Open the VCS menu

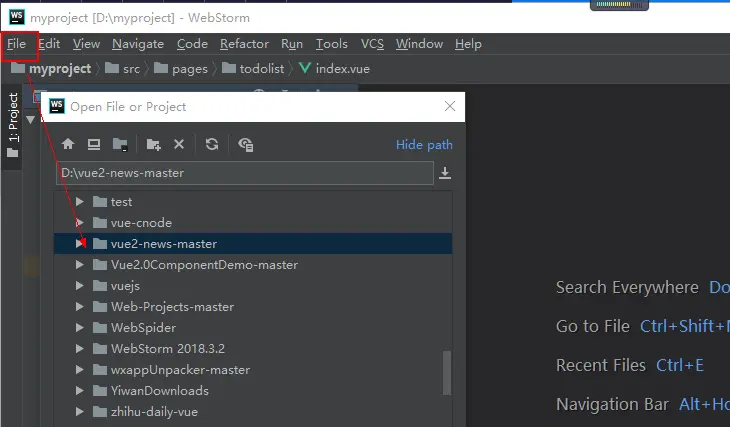pos(372,44)
